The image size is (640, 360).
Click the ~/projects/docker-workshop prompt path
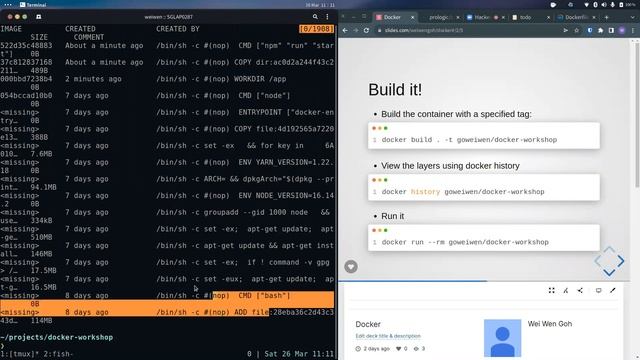tap(57, 337)
